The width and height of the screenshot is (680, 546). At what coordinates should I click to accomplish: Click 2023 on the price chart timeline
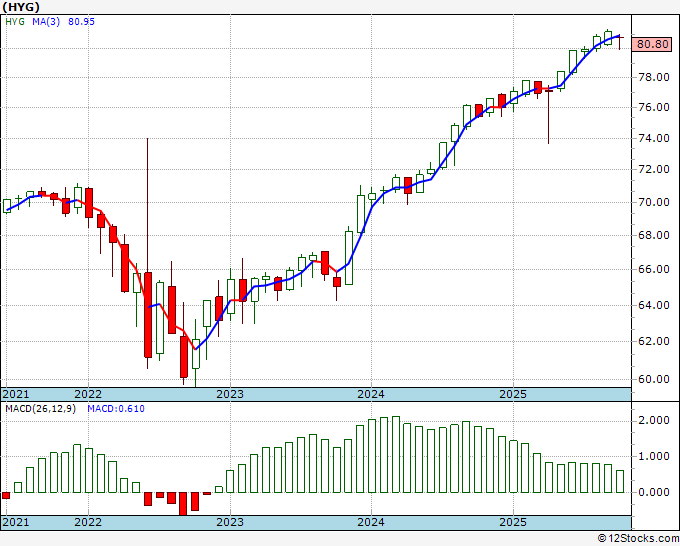pyautogui.click(x=230, y=394)
